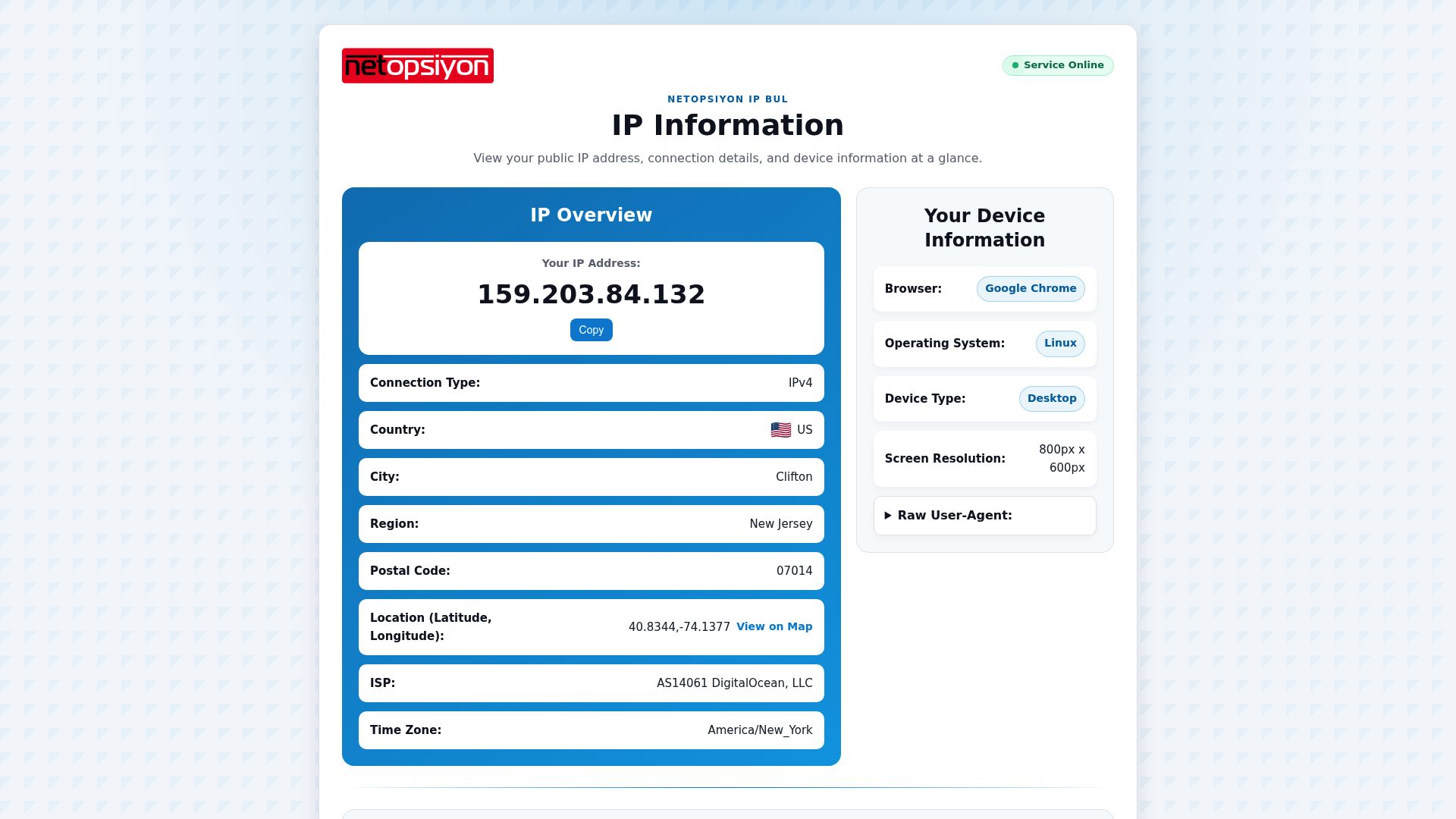Click the ISP value AS14061 DigitalOcean, LLC

735,683
